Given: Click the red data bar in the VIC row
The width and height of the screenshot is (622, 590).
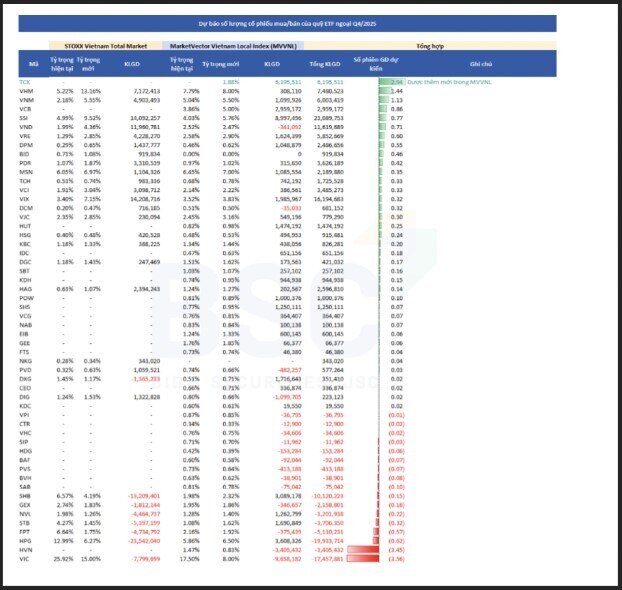Looking at the screenshot, I should coord(363,559).
